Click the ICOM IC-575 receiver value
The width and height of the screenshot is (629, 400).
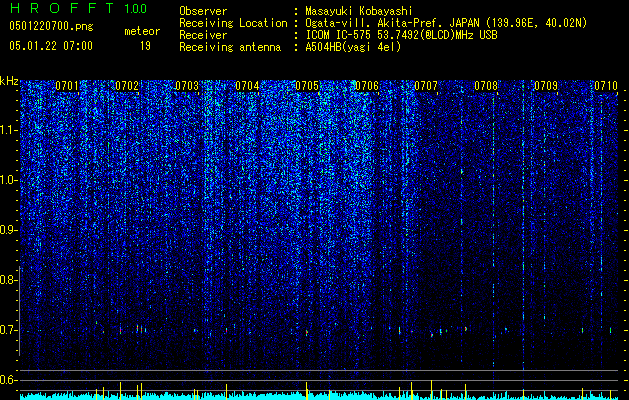click(401, 35)
